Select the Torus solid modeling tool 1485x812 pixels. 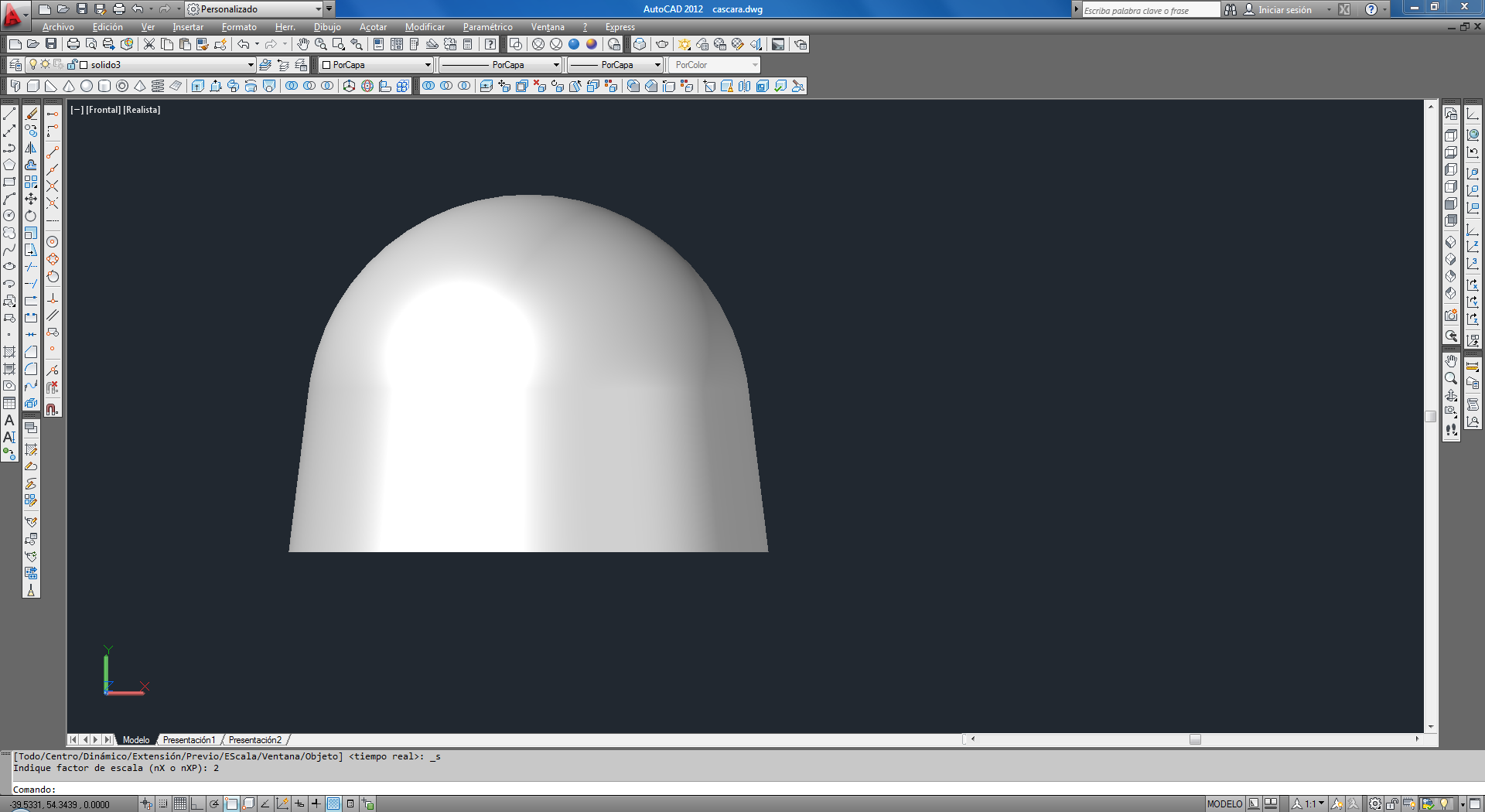coord(122,86)
